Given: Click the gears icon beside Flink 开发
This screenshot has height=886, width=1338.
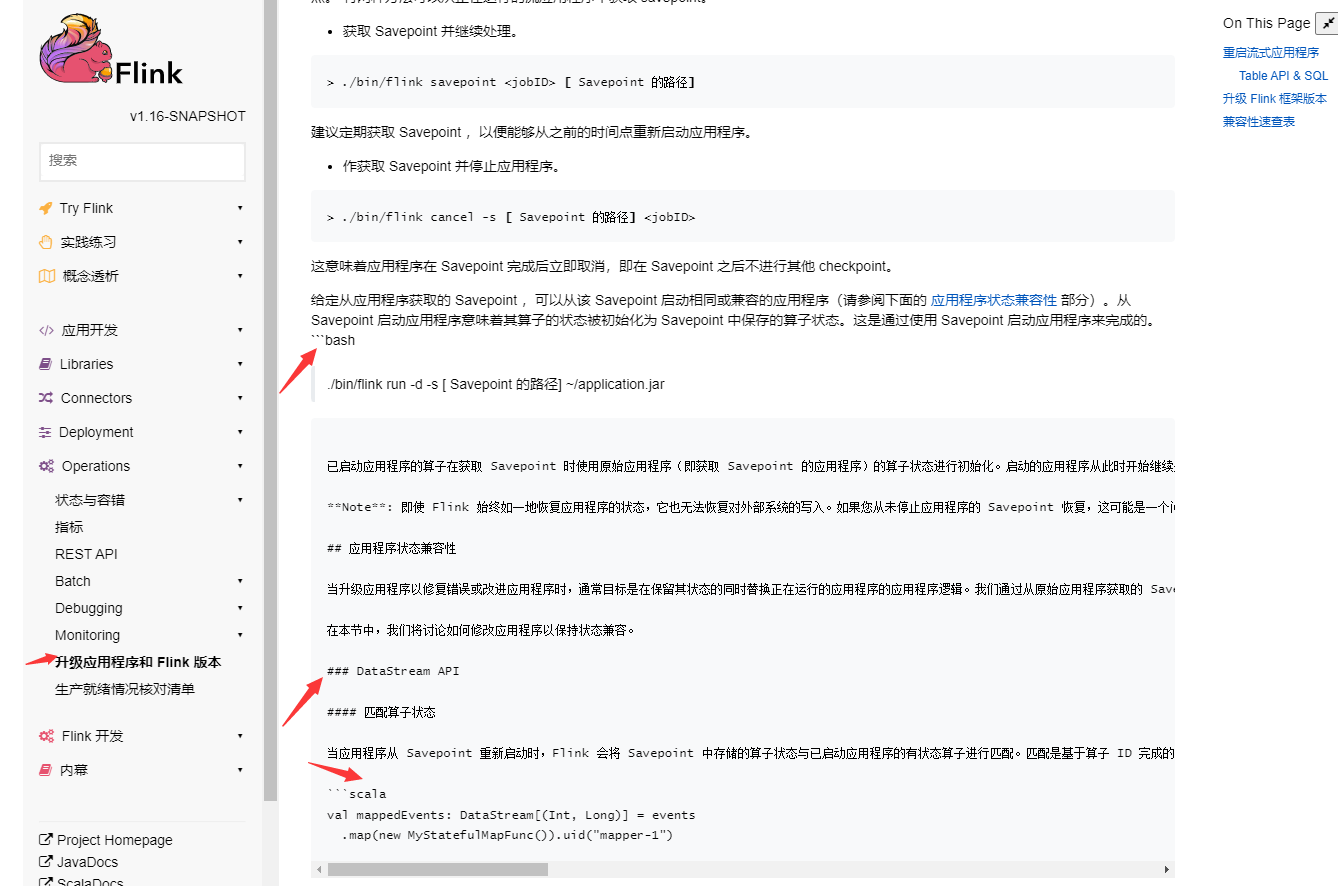Looking at the screenshot, I should (x=47, y=736).
